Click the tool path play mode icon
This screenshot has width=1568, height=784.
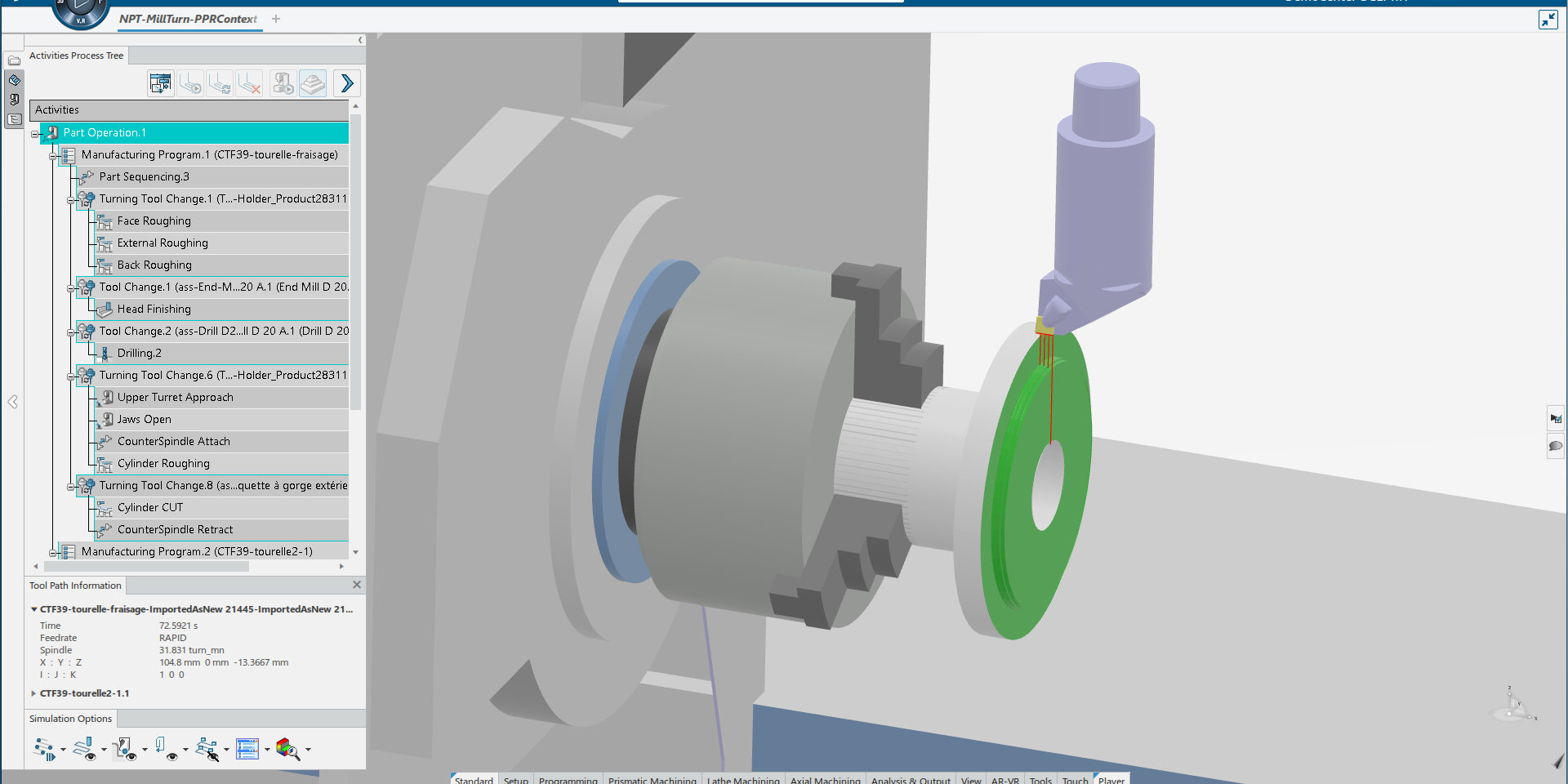44,749
